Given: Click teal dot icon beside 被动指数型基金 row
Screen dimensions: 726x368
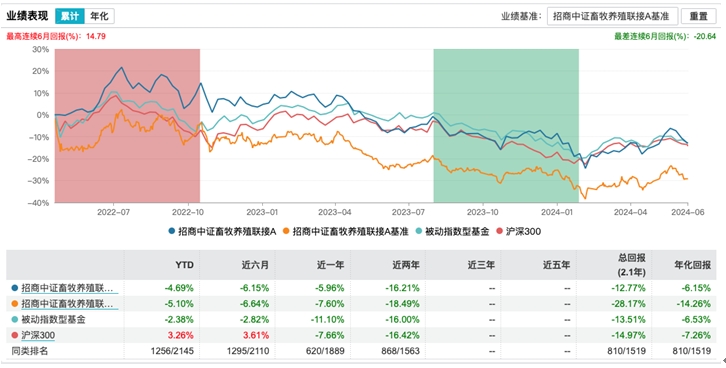Looking at the screenshot, I should click(15, 319).
